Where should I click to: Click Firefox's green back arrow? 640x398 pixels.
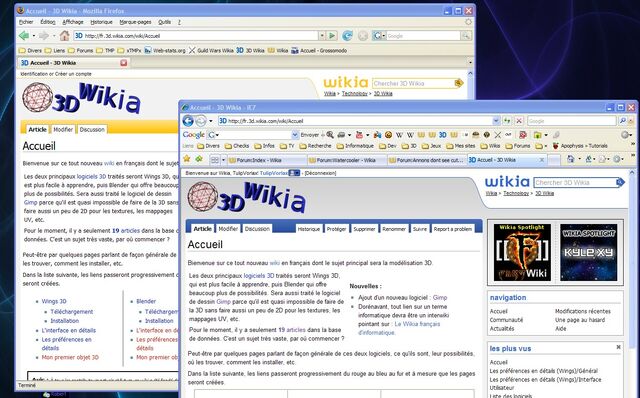click(24, 36)
